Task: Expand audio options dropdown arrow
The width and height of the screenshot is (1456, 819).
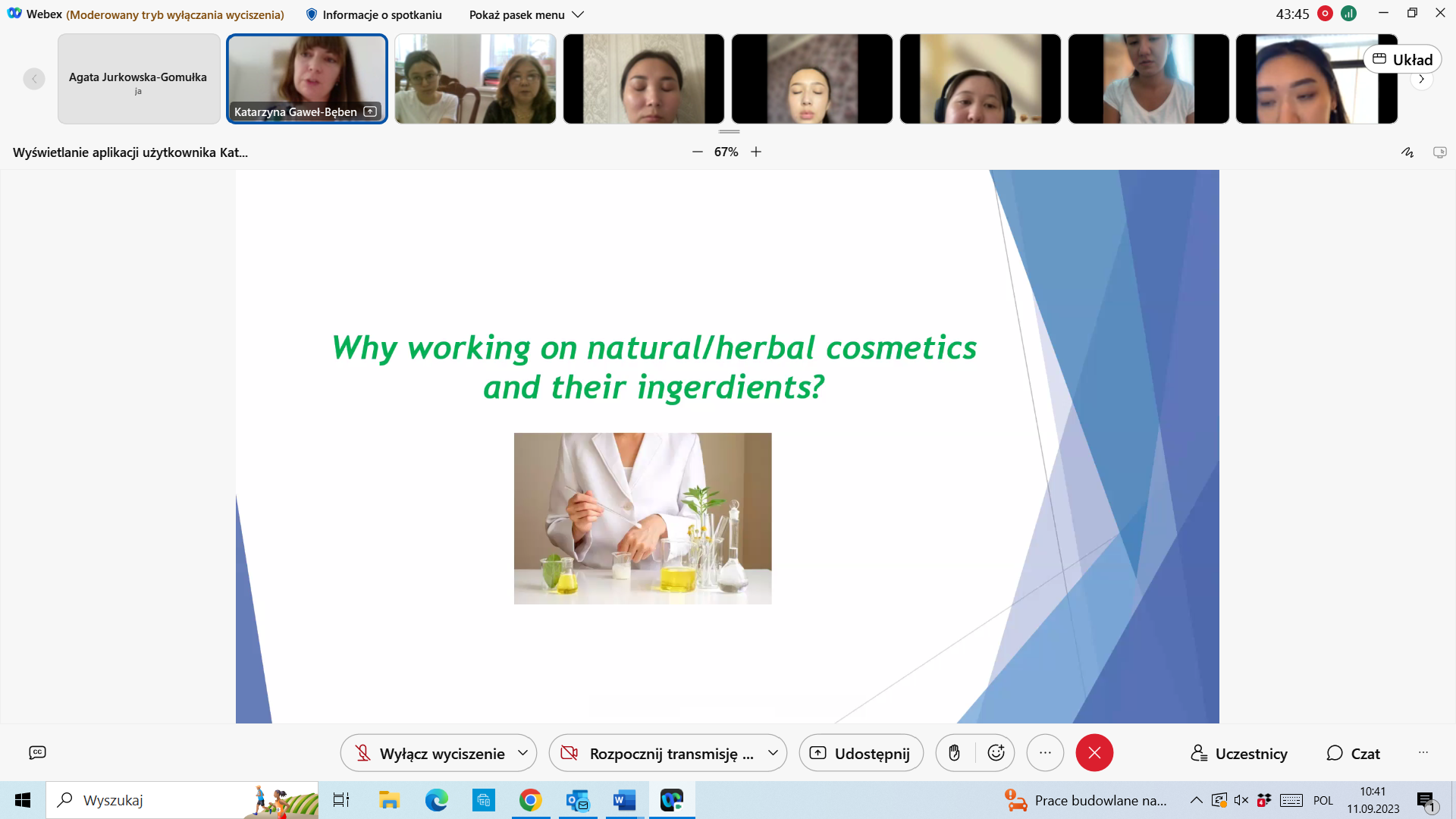Action: tap(522, 753)
